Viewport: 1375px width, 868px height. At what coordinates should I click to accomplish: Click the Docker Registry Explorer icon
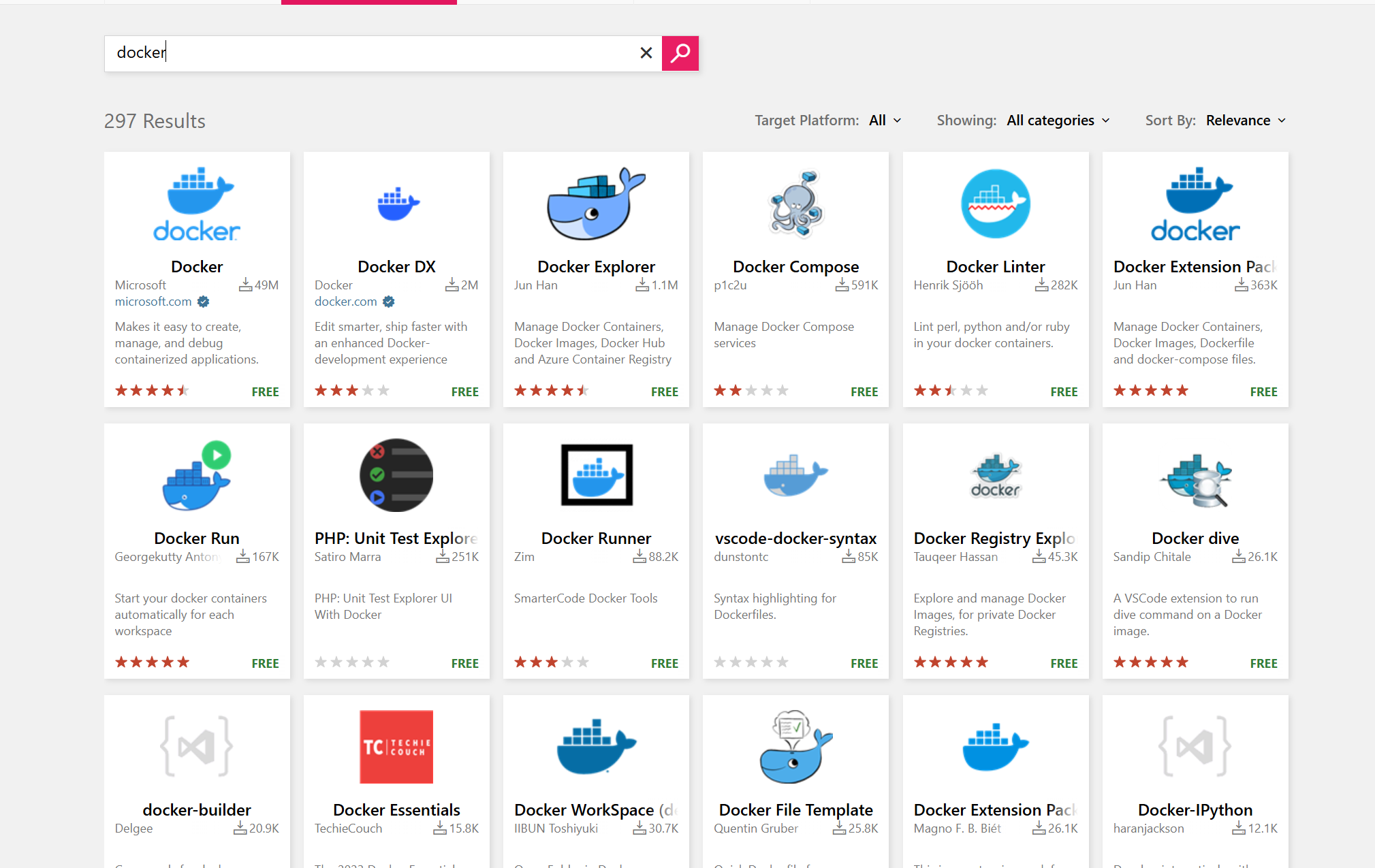point(995,475)
